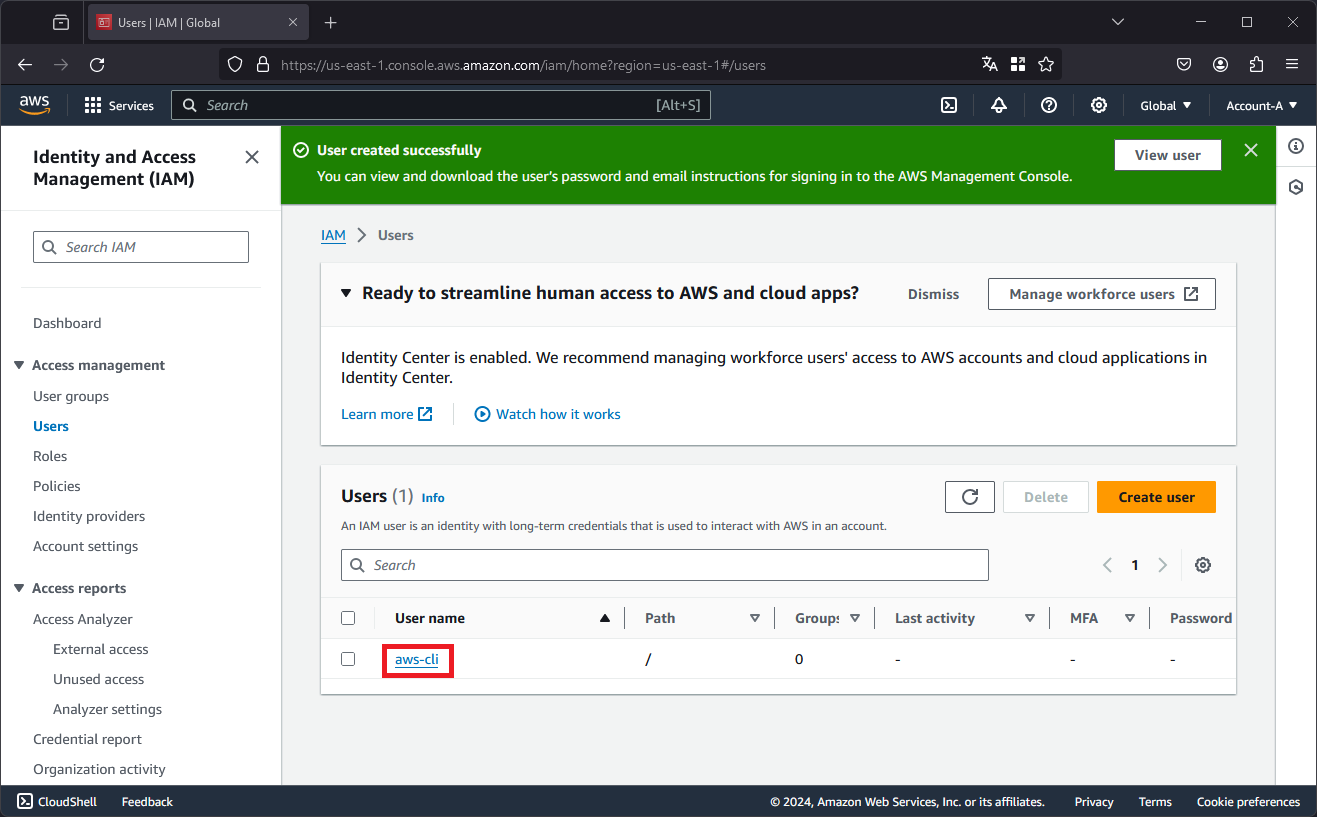Open Credential report in sidebar
1317x817 pixels.
88,739
